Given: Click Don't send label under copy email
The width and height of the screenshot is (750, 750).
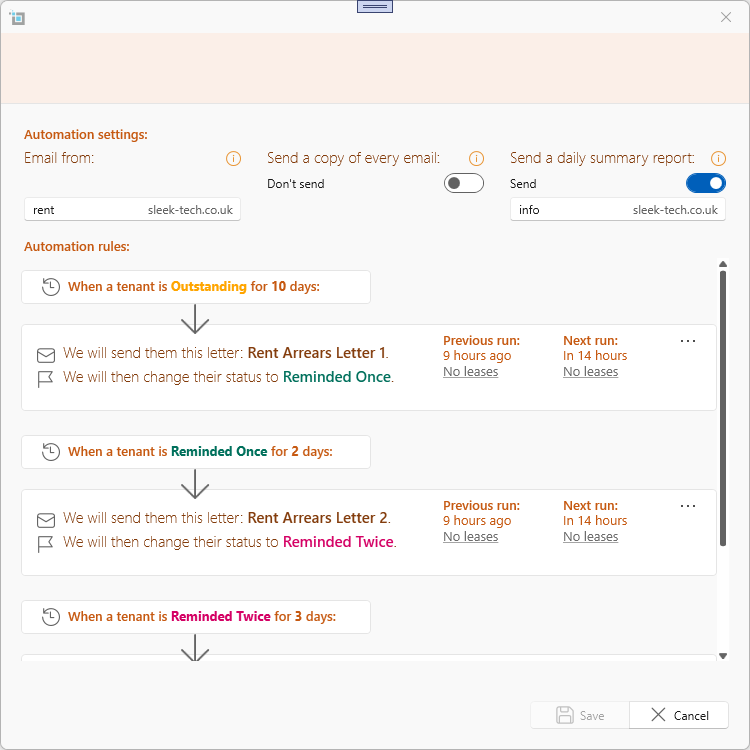Looking at the screenshot, I should click(x=296, y=184).
